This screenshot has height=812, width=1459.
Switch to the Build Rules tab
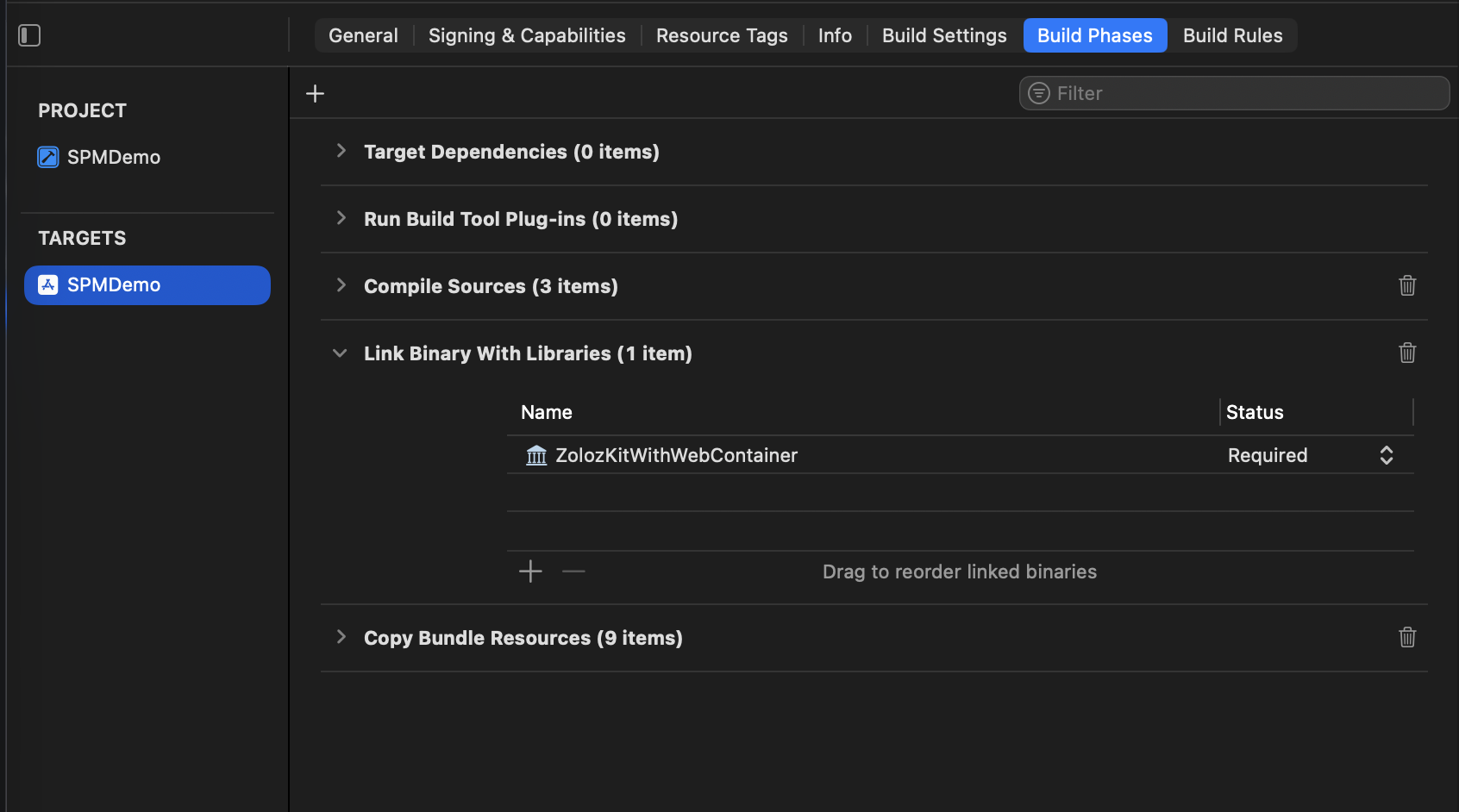click(1232, 35)
